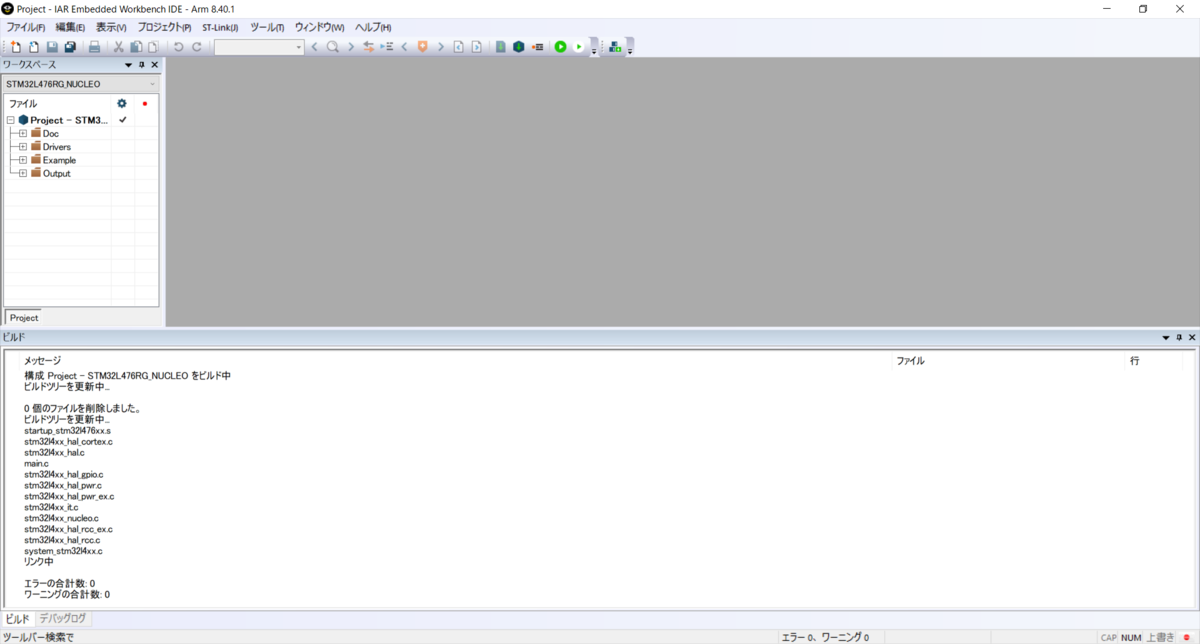Expand the Example folder node
The image size is (1200, 644).
(x=22, y=160)
